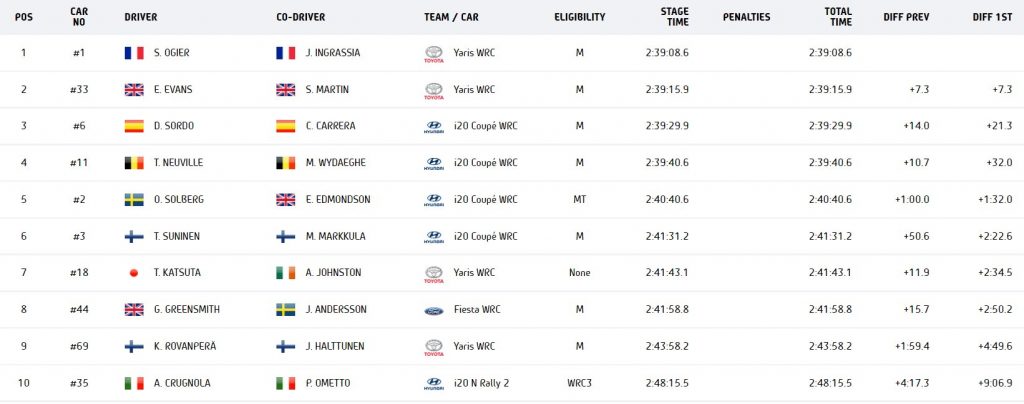Click the Japanese flag next to T. Katsuta
Image resolution: width=1024 pixels, height=404 pixels.
click(134, 273)
